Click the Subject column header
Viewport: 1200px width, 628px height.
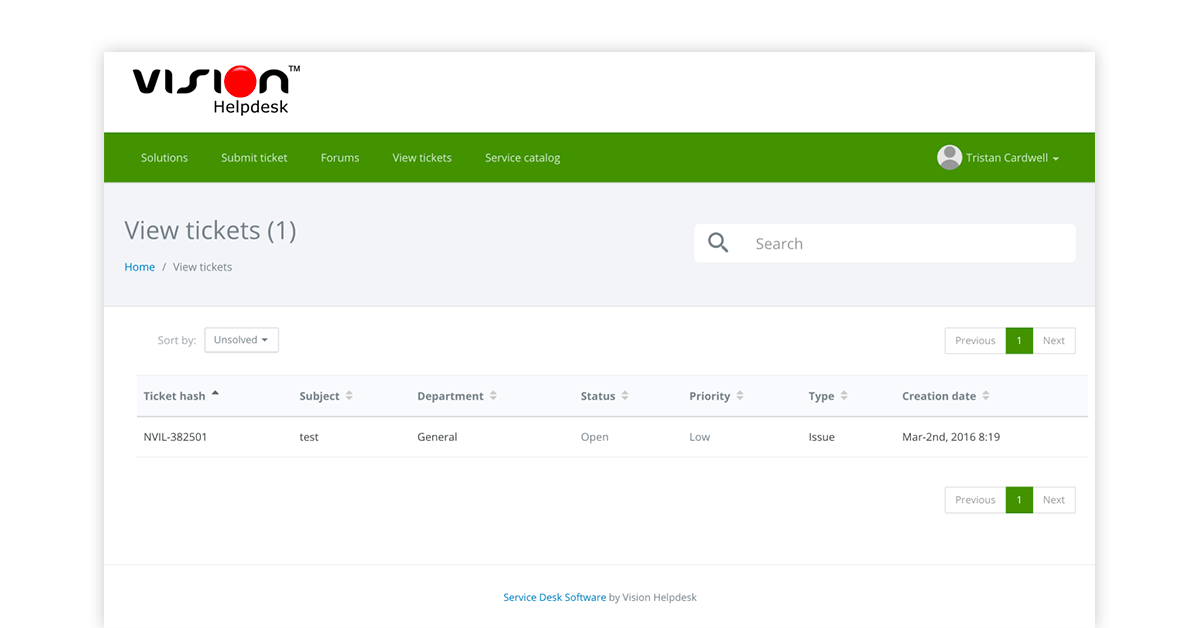[x=319, y=396]
